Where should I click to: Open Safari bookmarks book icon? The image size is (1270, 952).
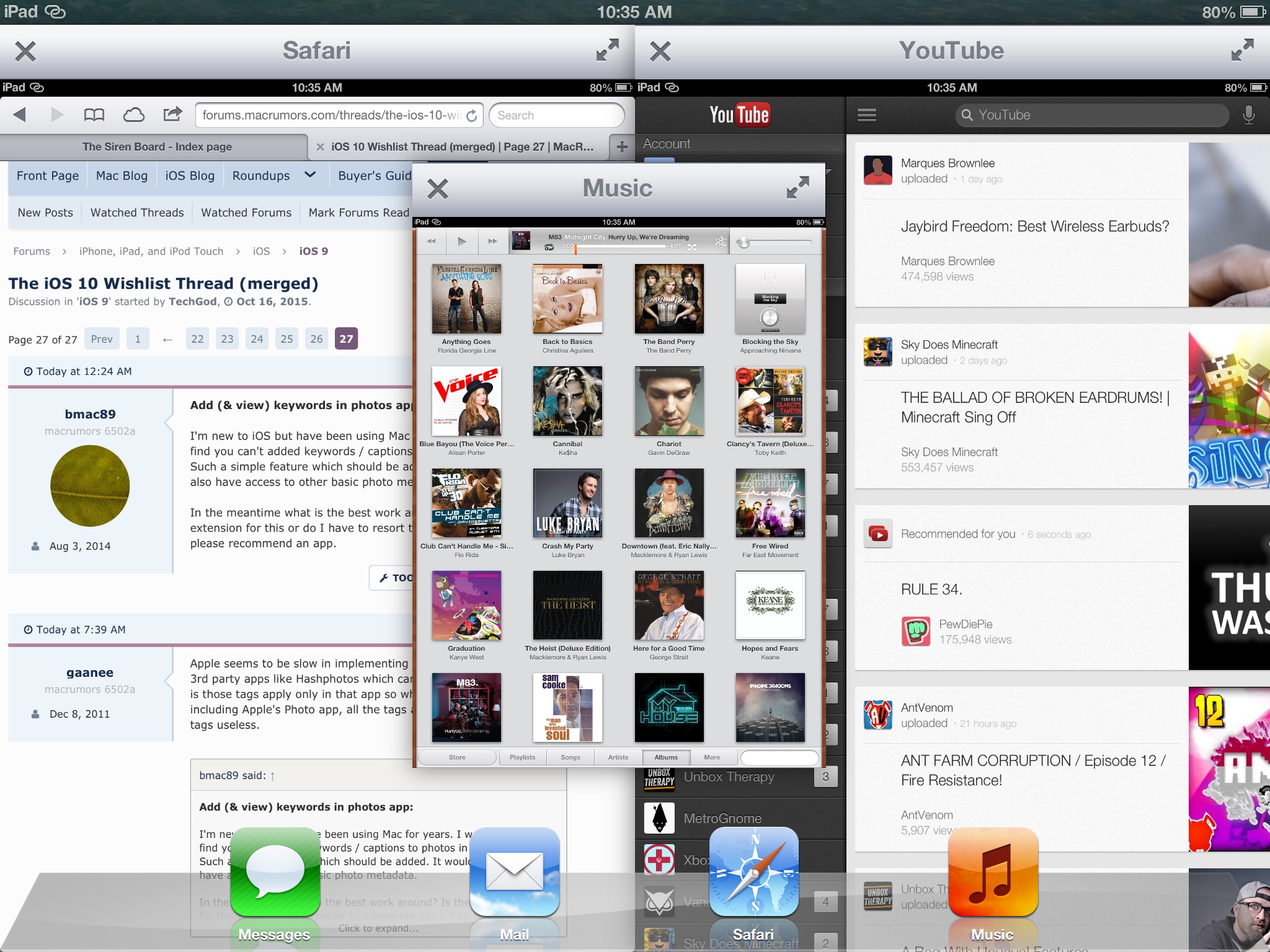[x=94, y=115]
